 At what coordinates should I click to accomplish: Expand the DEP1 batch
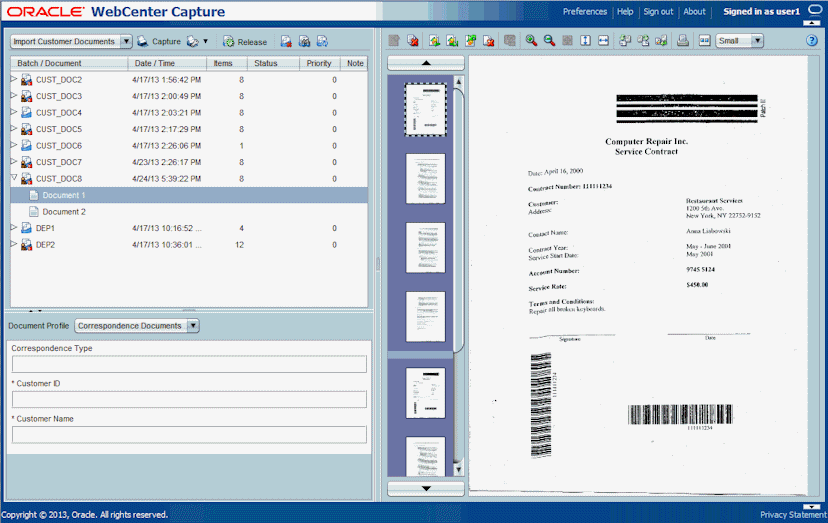click(x=14, y=228)
